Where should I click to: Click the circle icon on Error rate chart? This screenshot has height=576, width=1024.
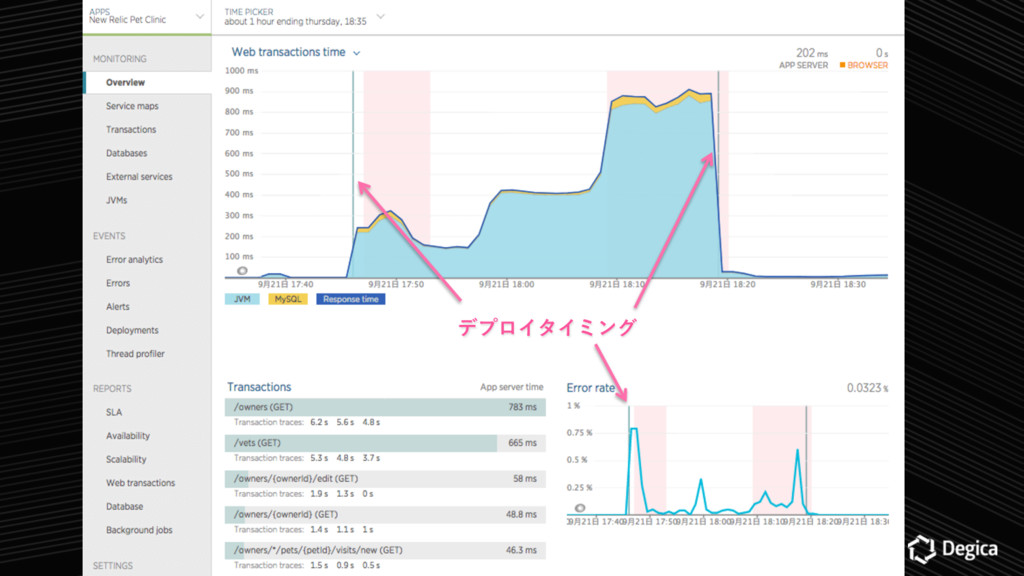[x=579, y=507]
